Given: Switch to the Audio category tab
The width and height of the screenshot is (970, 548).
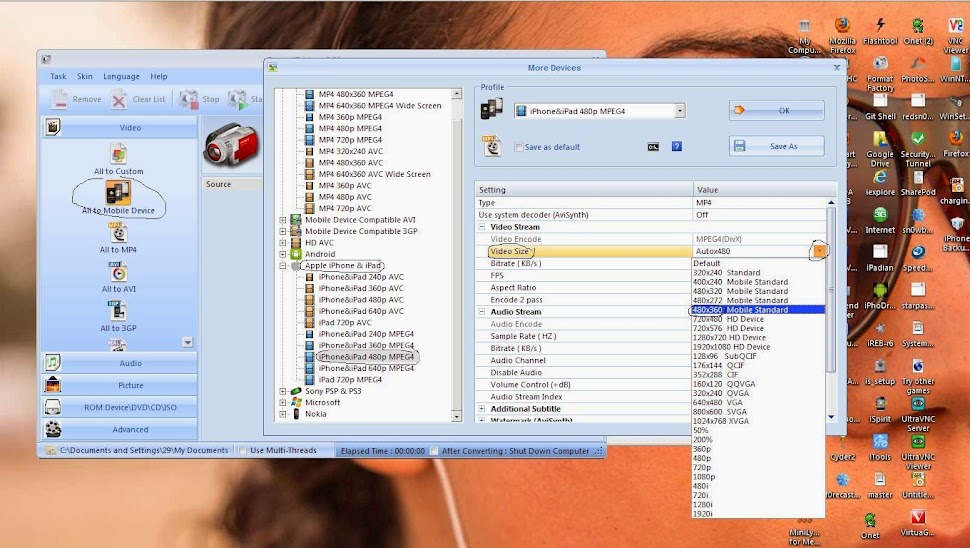Looking at the screenshot, I should pyautogui.click(x=120, y=363).
